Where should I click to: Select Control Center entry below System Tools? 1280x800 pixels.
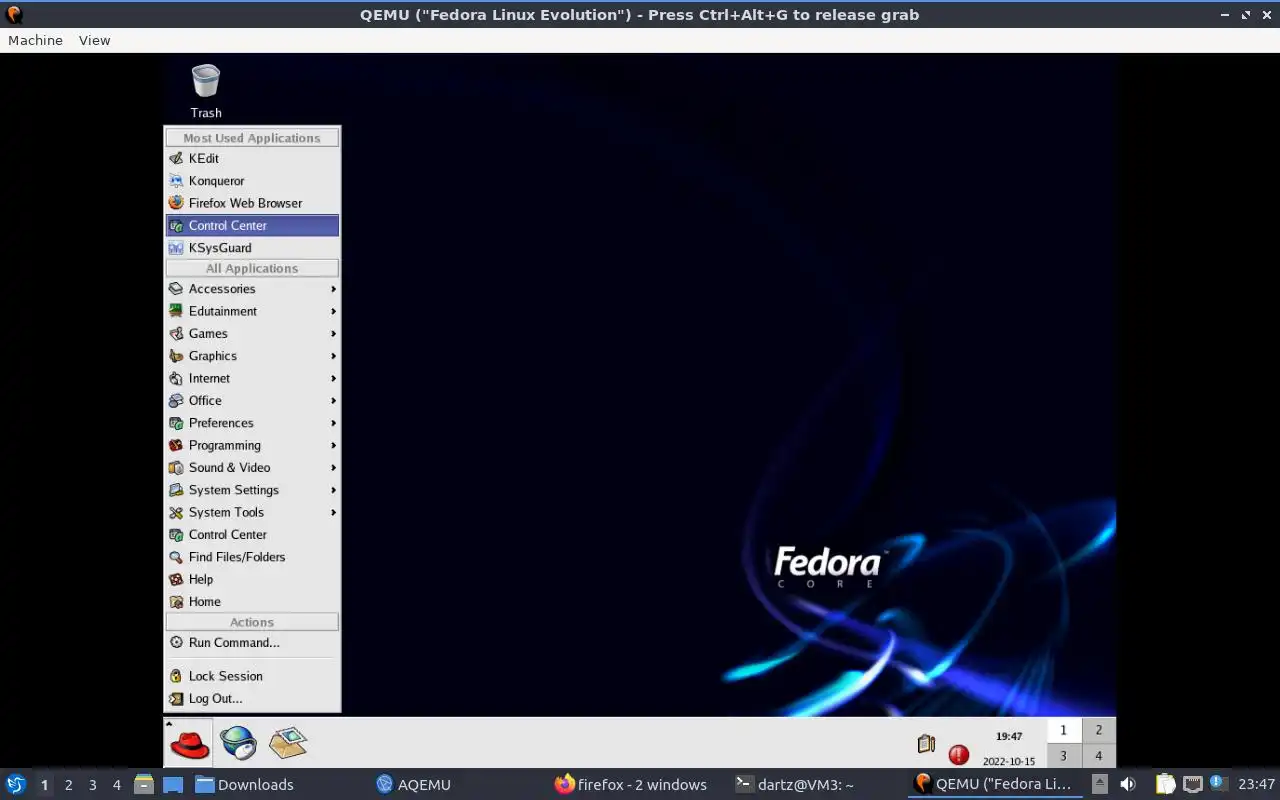point(252,535)
